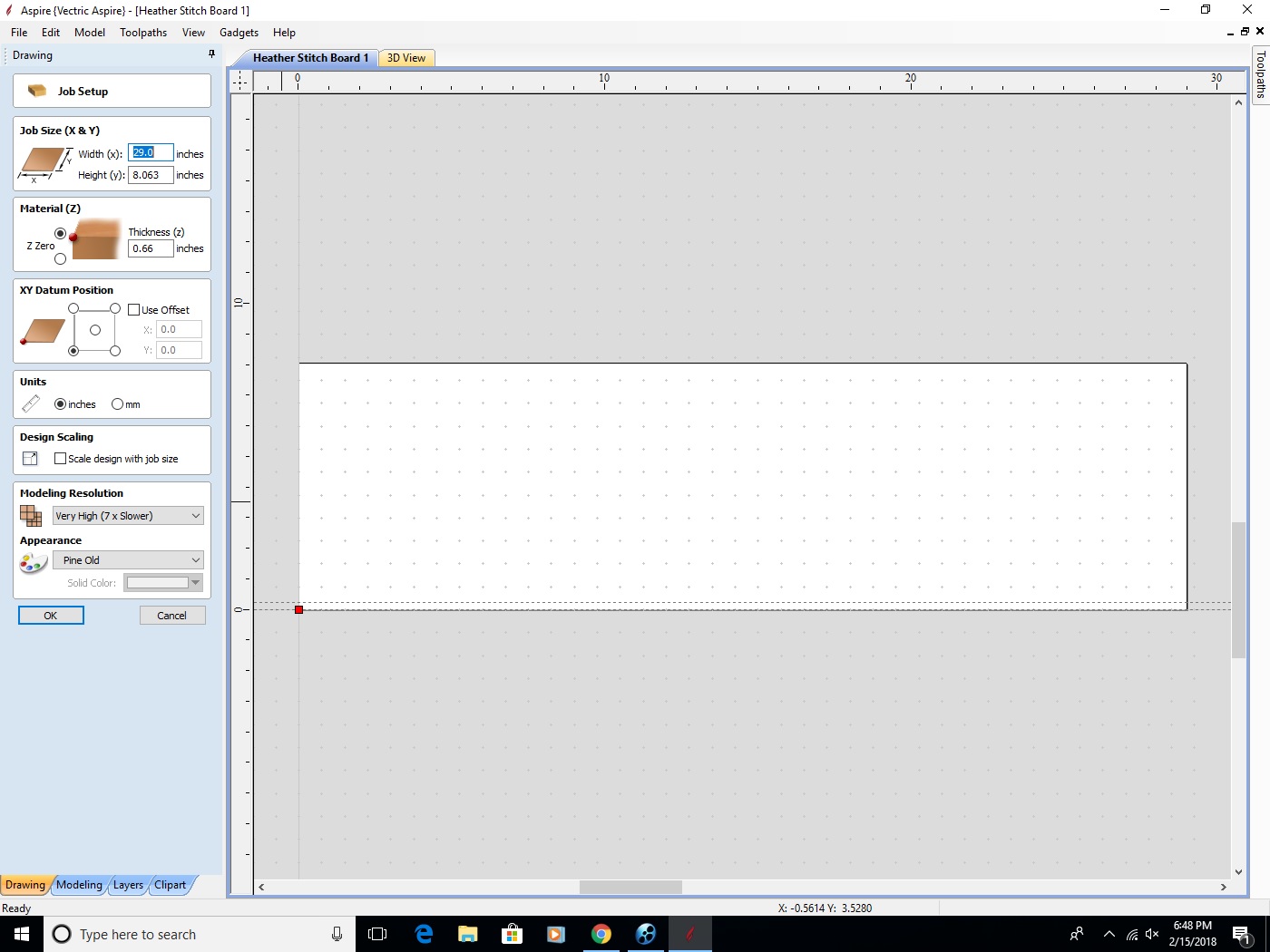Switch to the Modeling tab
Screen dimensions: 1270x952
pyautogui.click(x=79, y=885)
